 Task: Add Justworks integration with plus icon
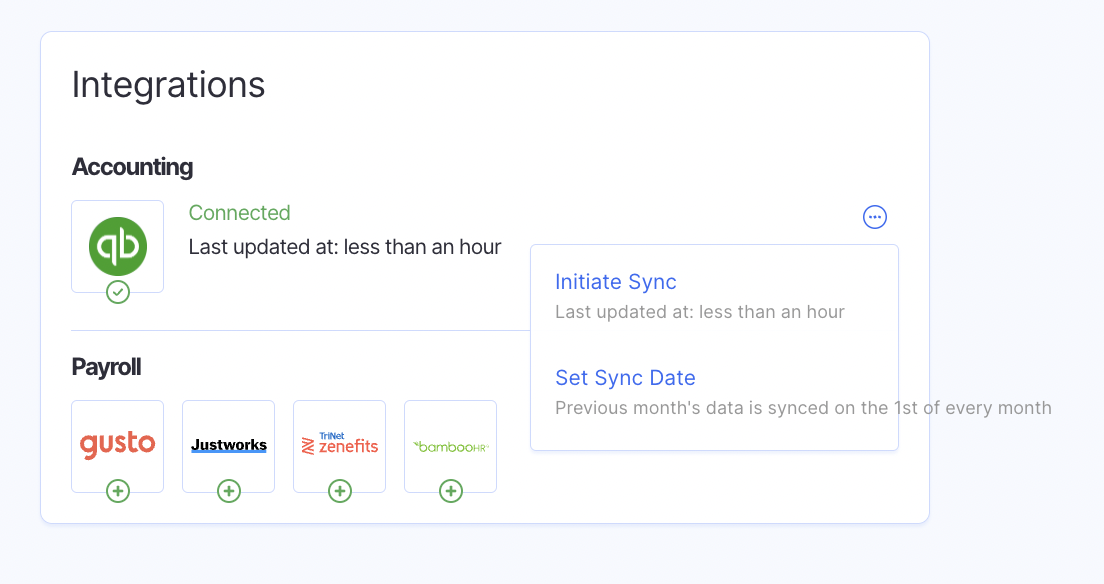click(x=229, y=491)
